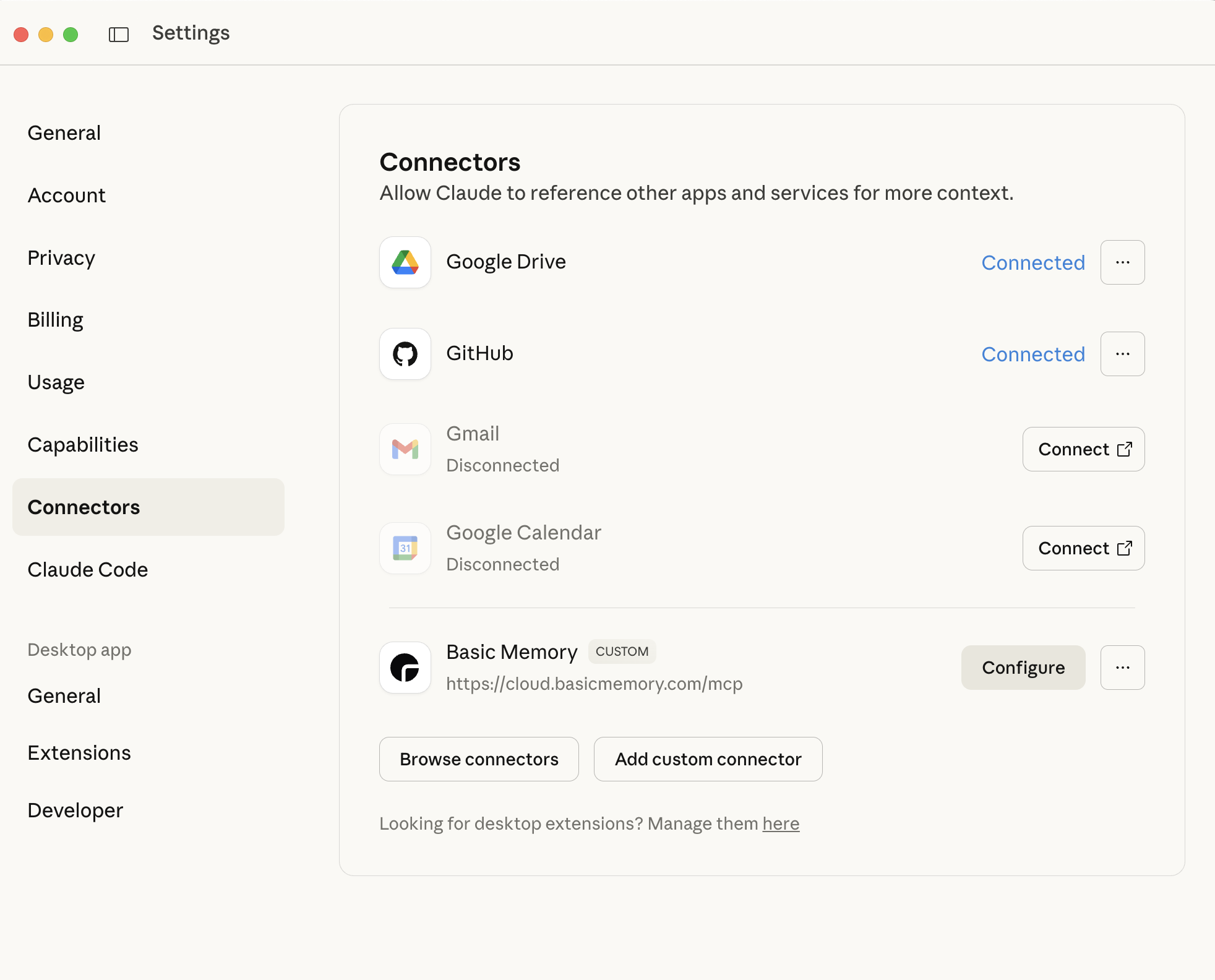Viewport: 1215px width, 980px height.
Task: Click the Google Calendar Connect arrow icon
Action: point(1125,548)
